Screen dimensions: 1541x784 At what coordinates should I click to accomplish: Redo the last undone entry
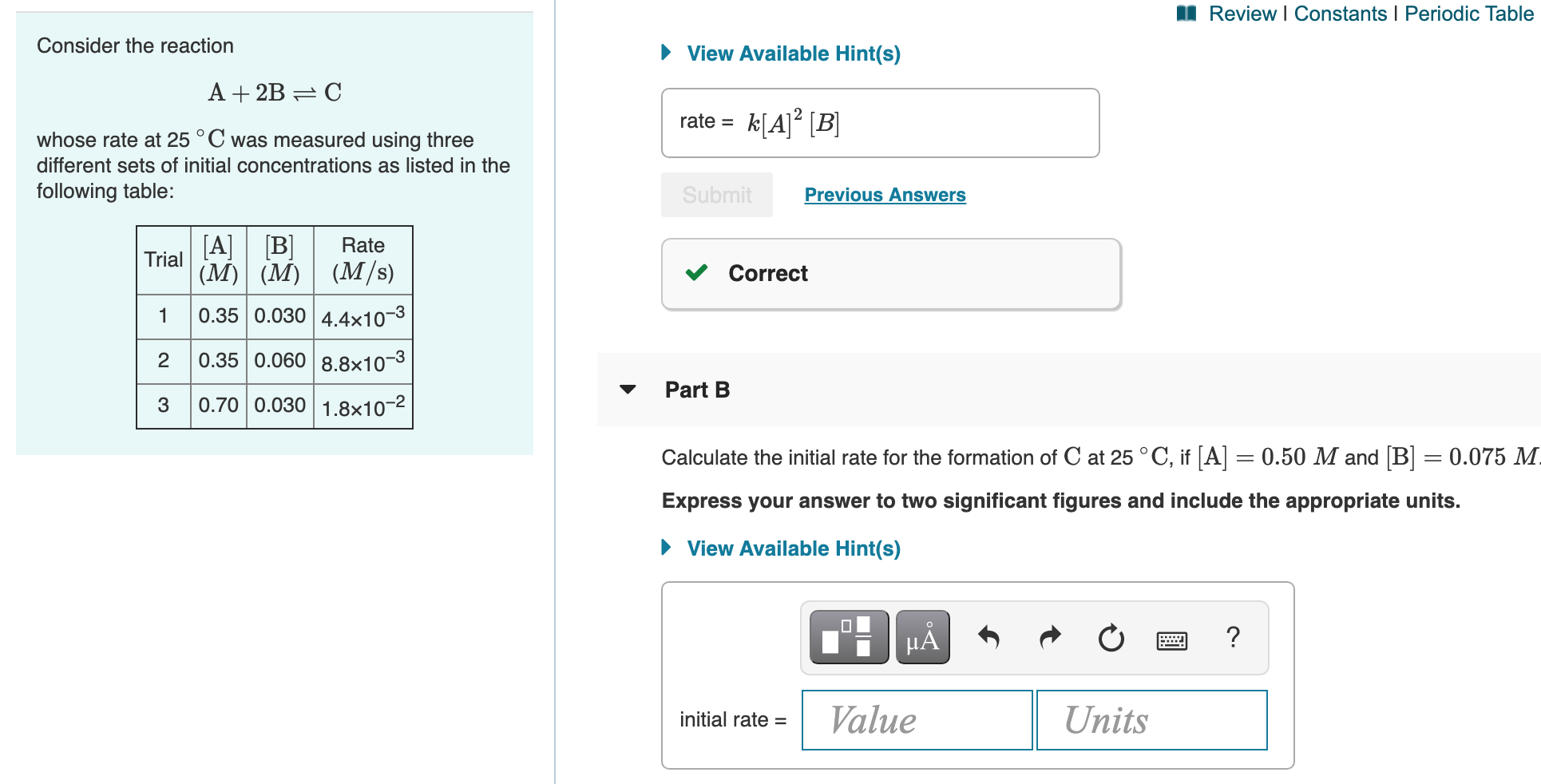(x=1050, y=637)
